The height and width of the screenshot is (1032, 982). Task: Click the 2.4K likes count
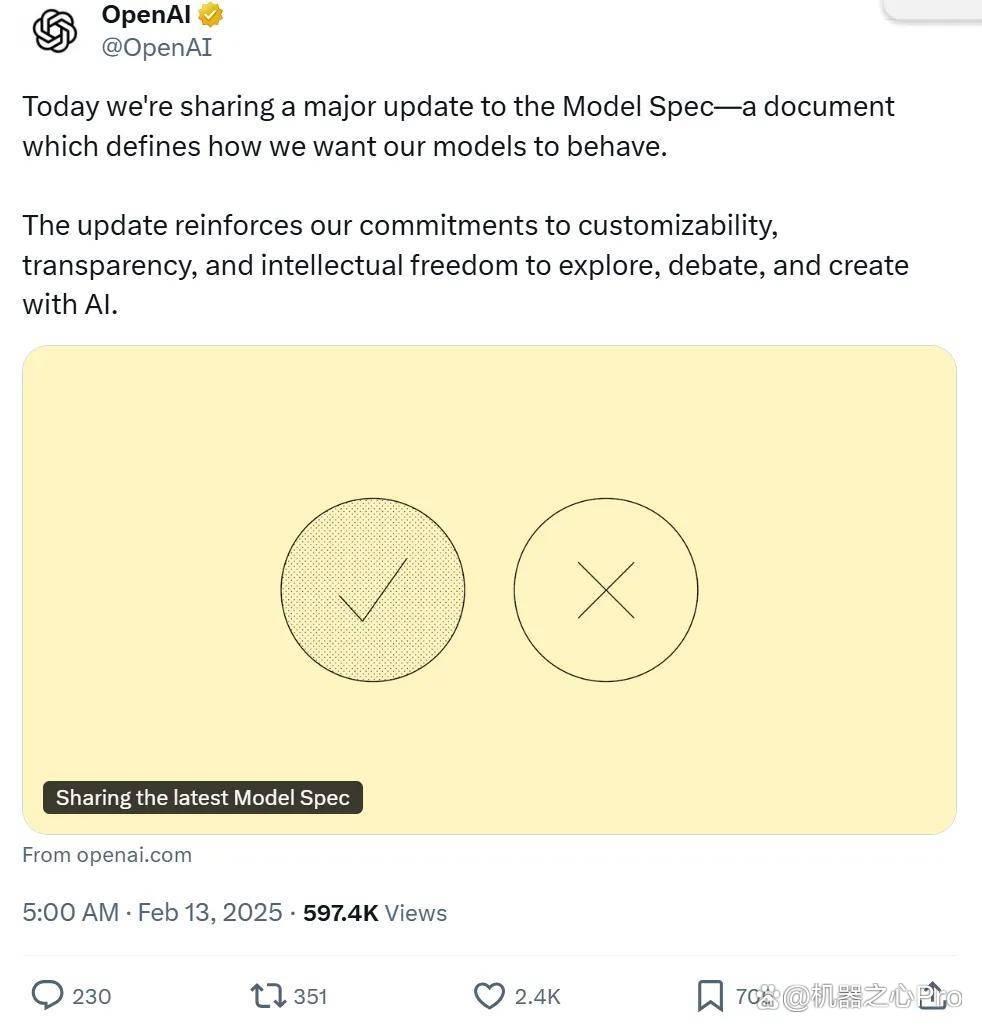[x=538, y=996]
